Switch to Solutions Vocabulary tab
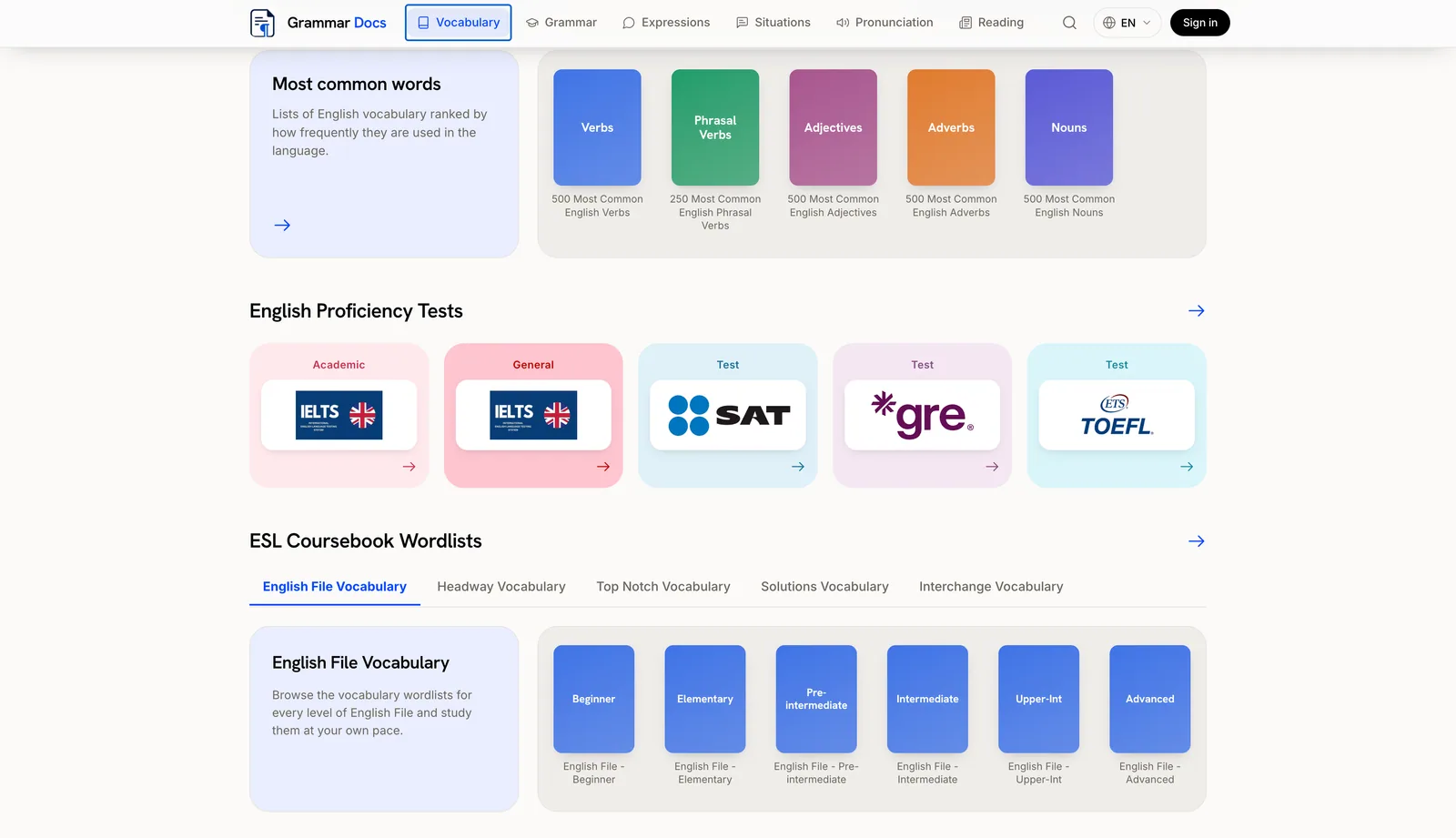The height and width of the screenshot is (838, 1456). [x=824, y=587]
